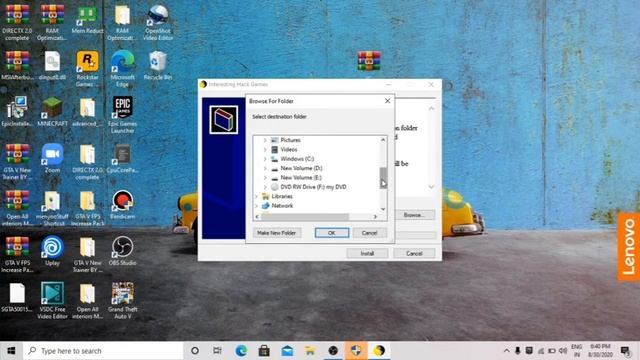Select the VSDC Free Video Editor icon
The width and height of the screenshot is (640, 360).
52,294
